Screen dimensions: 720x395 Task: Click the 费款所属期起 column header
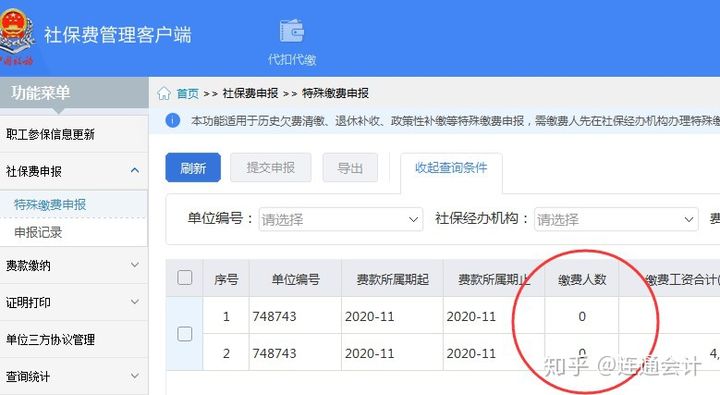(393, 279)
